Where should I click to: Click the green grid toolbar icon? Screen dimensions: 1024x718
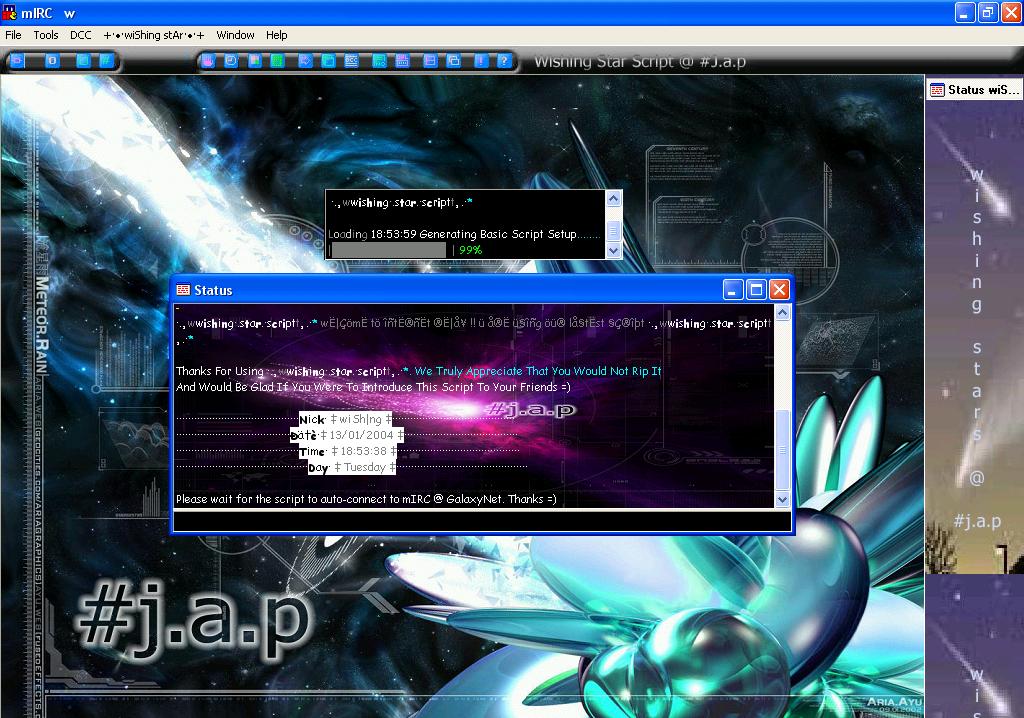click(x=277, y=61)
